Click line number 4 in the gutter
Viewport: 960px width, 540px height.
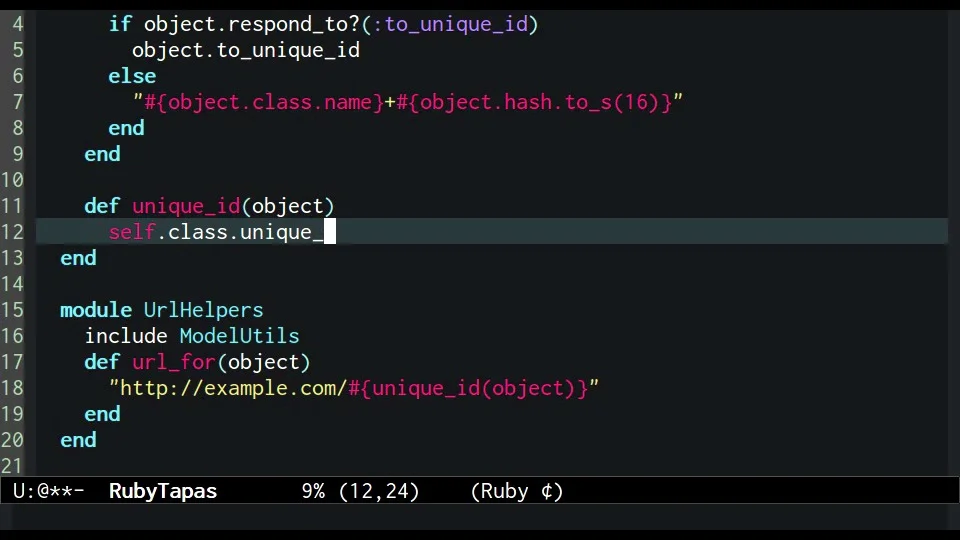(x=17, y=24)
